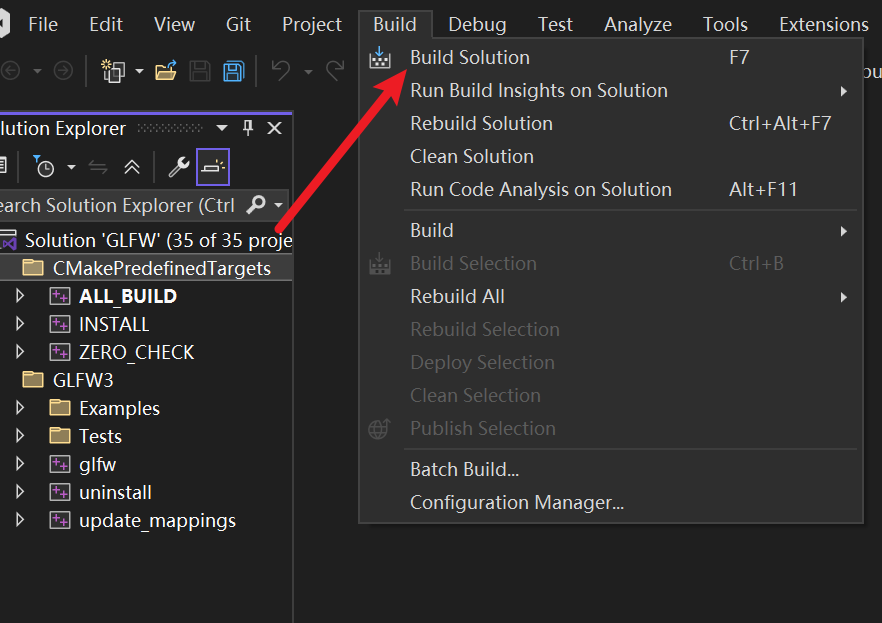Choose Clean Solution menu entry
Screen dimensions: 882x623
coord(611,156)
